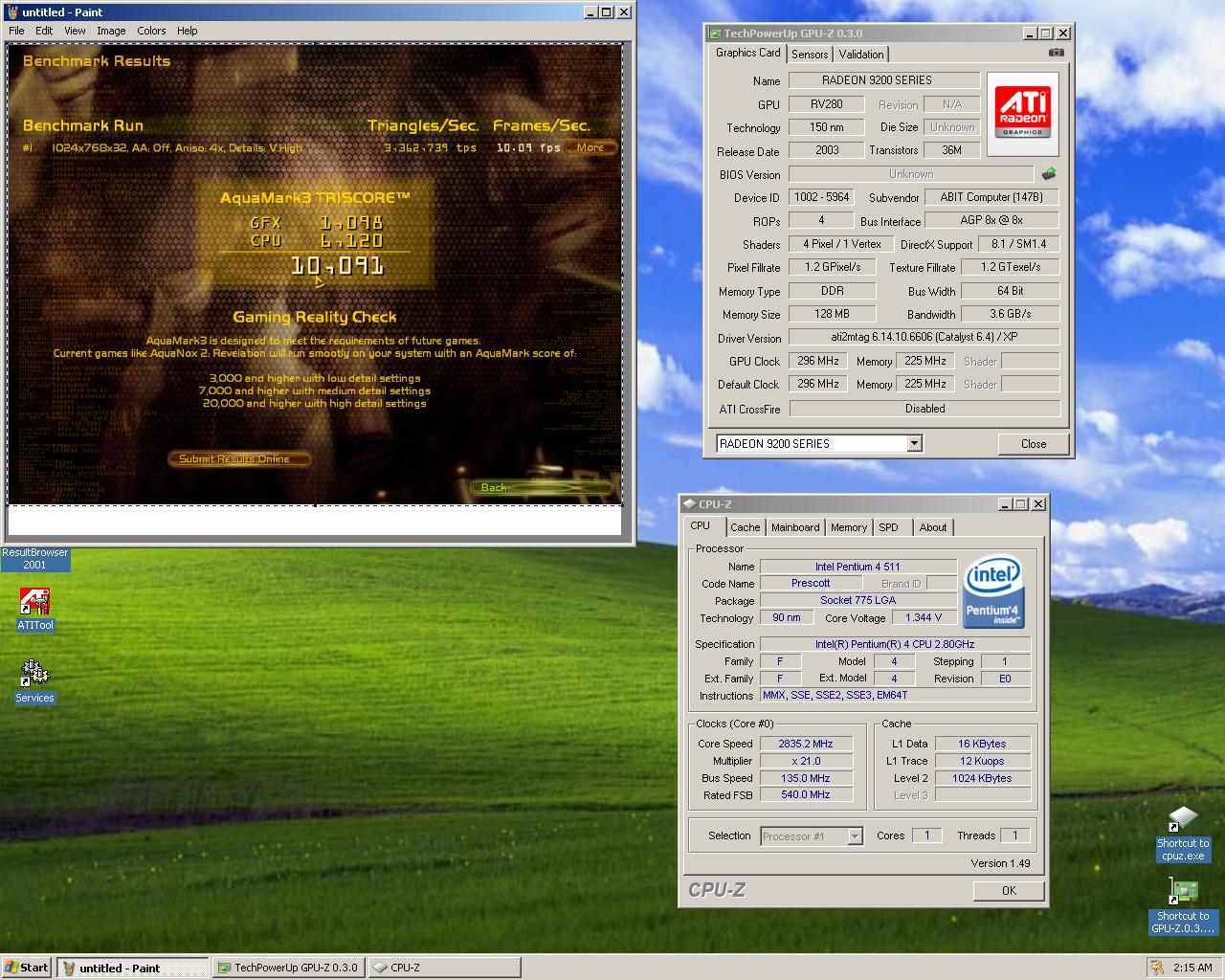Click the CPU-Z title bar icon

689,504
